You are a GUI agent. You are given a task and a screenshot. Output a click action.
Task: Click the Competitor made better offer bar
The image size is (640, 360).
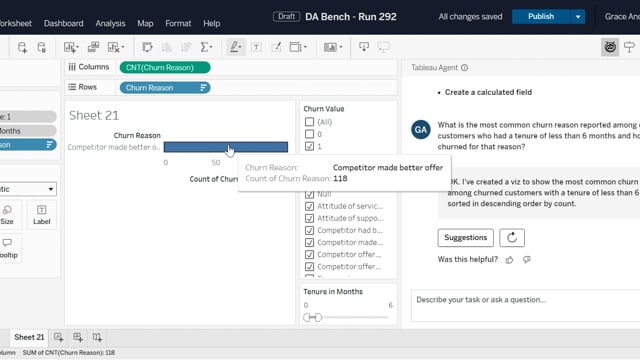[226, 147]
